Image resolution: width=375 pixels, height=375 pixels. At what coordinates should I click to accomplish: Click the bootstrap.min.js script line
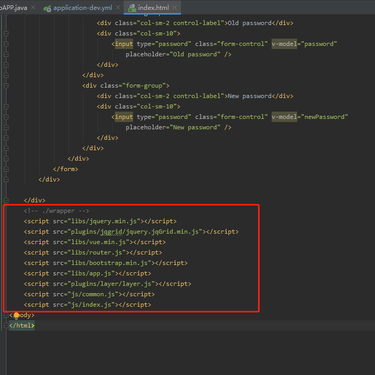106,263
